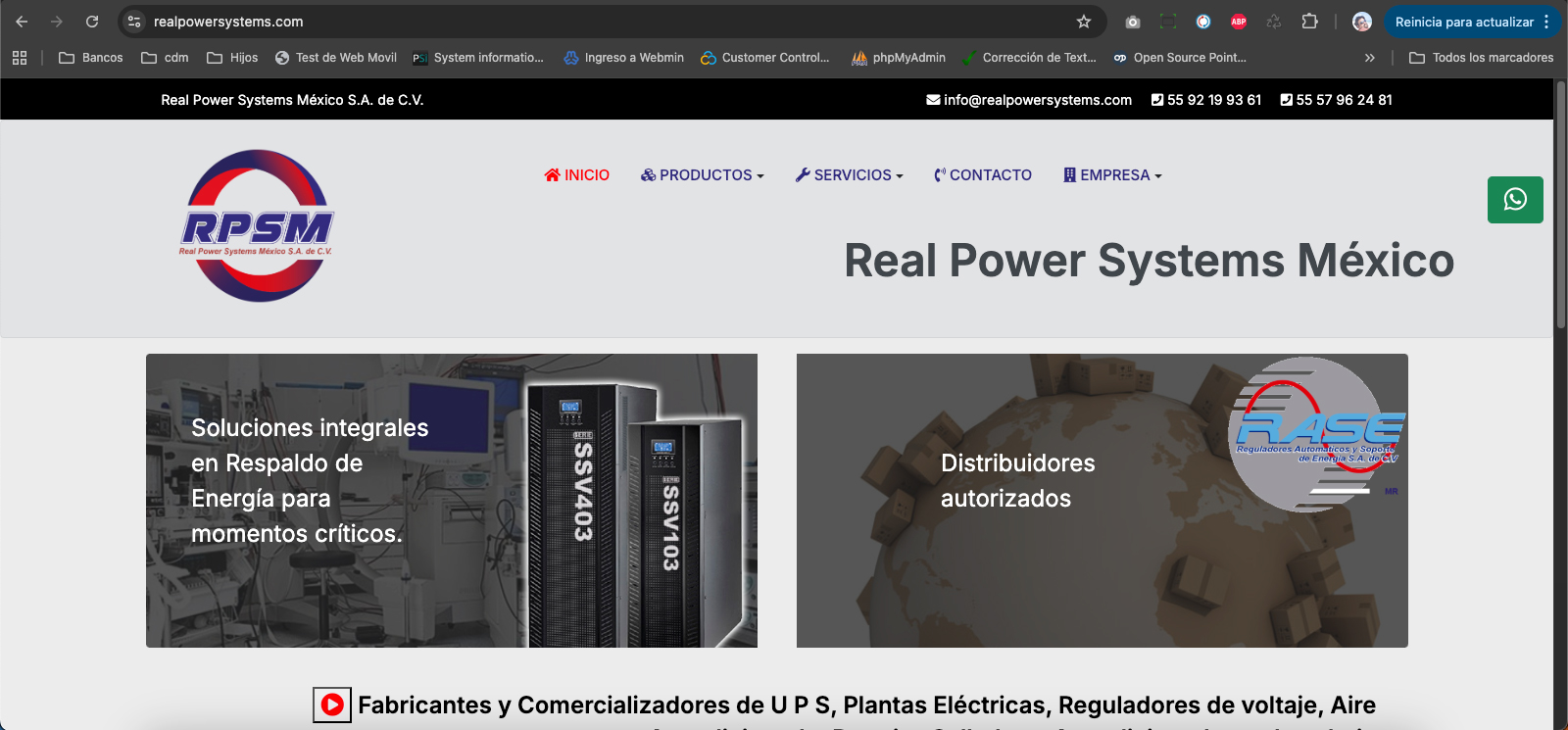
Task: Click the Distribuidores autorizados banner image
Action: (x=1102, y=501)
